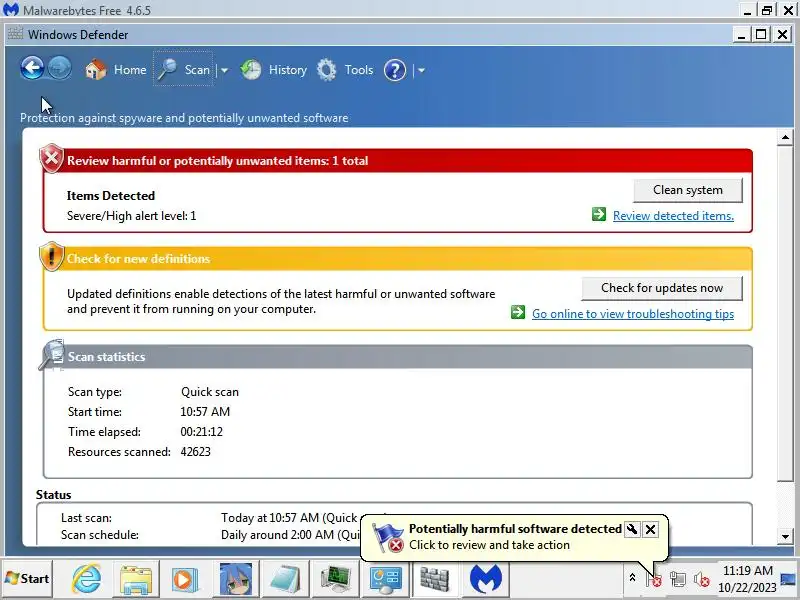Click the muted volume tray icon
800x600 pixels.
click(702, 579)
